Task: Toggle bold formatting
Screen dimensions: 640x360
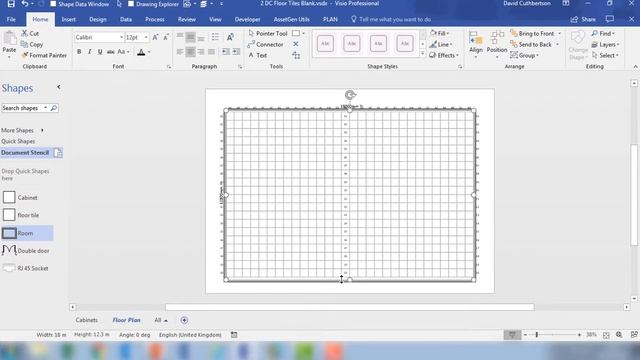Action: pyautogui.click(x=79, y=52)
